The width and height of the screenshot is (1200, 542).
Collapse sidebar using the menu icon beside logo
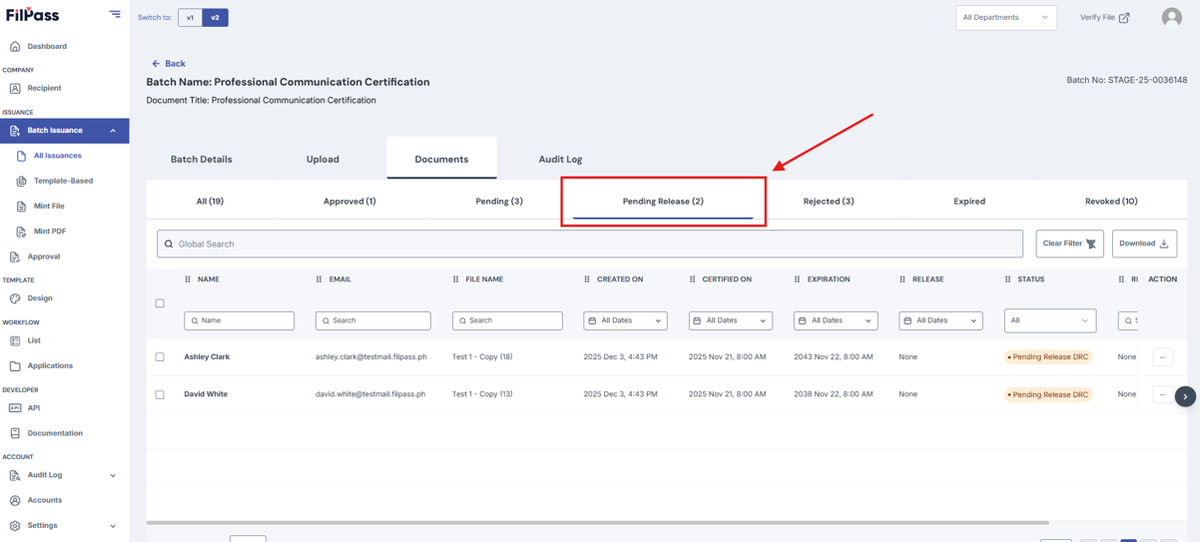[x=115, y=15]
